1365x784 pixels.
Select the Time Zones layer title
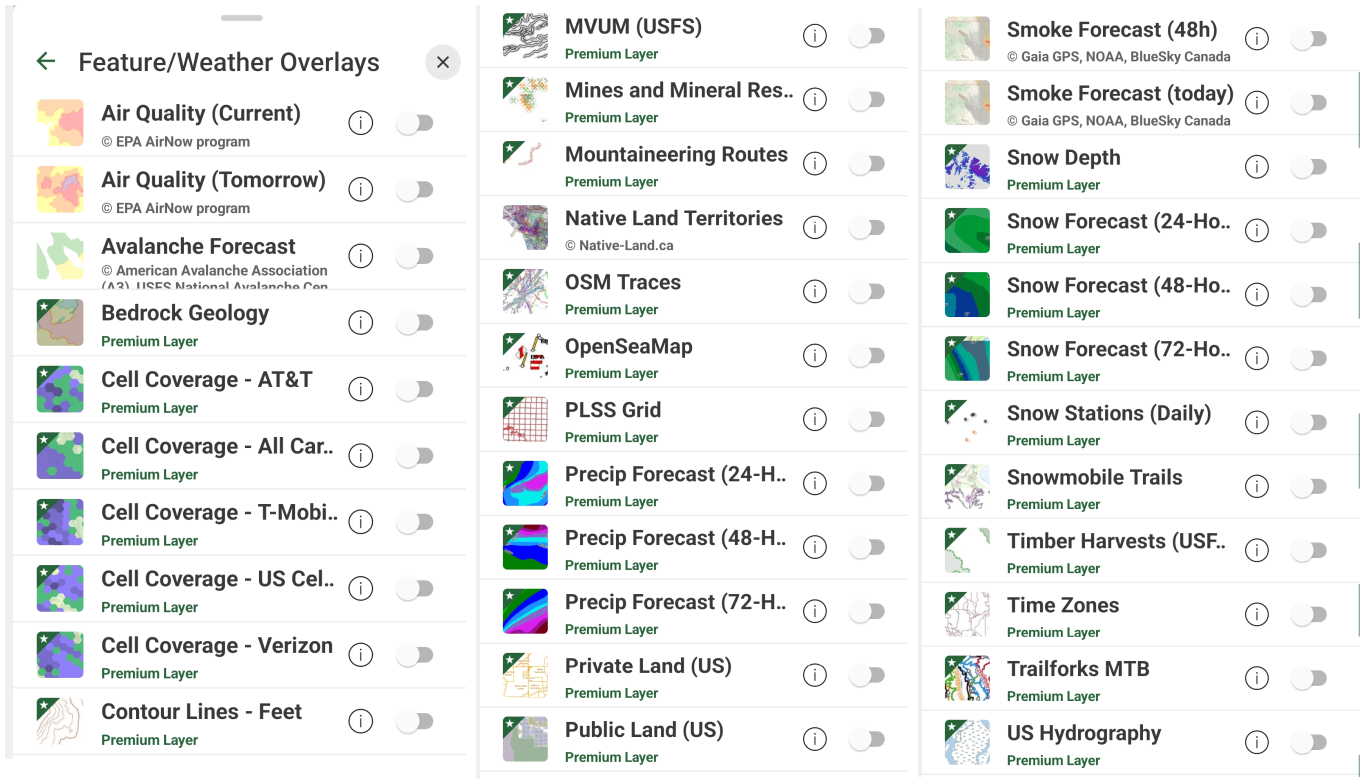coord(1063,605)
